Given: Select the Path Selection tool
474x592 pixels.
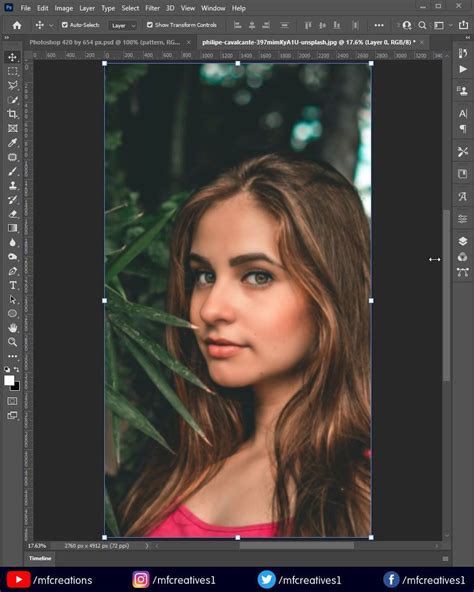Looking at the screenshot, I should [x=12, y=299].
